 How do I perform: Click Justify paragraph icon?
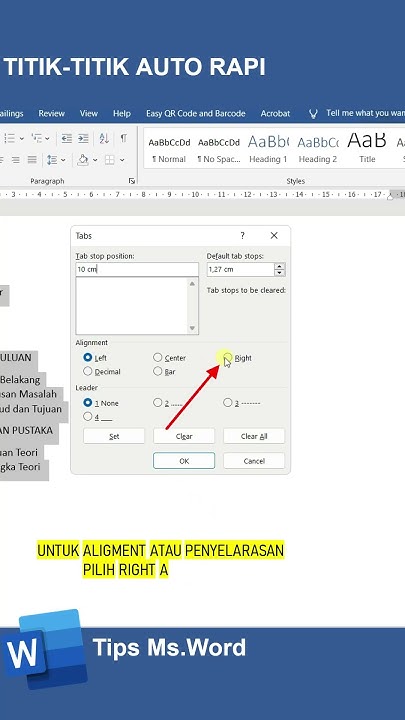click(32, 160)
